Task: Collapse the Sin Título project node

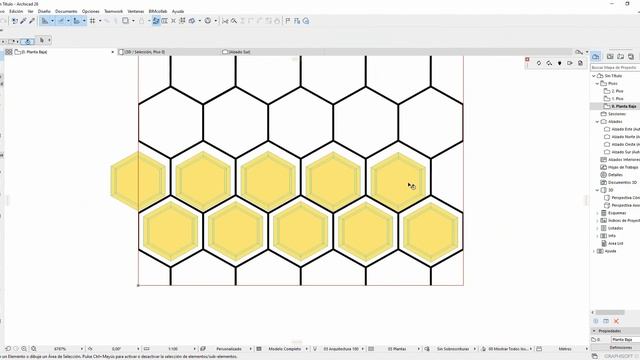Action: pos(594,76)
